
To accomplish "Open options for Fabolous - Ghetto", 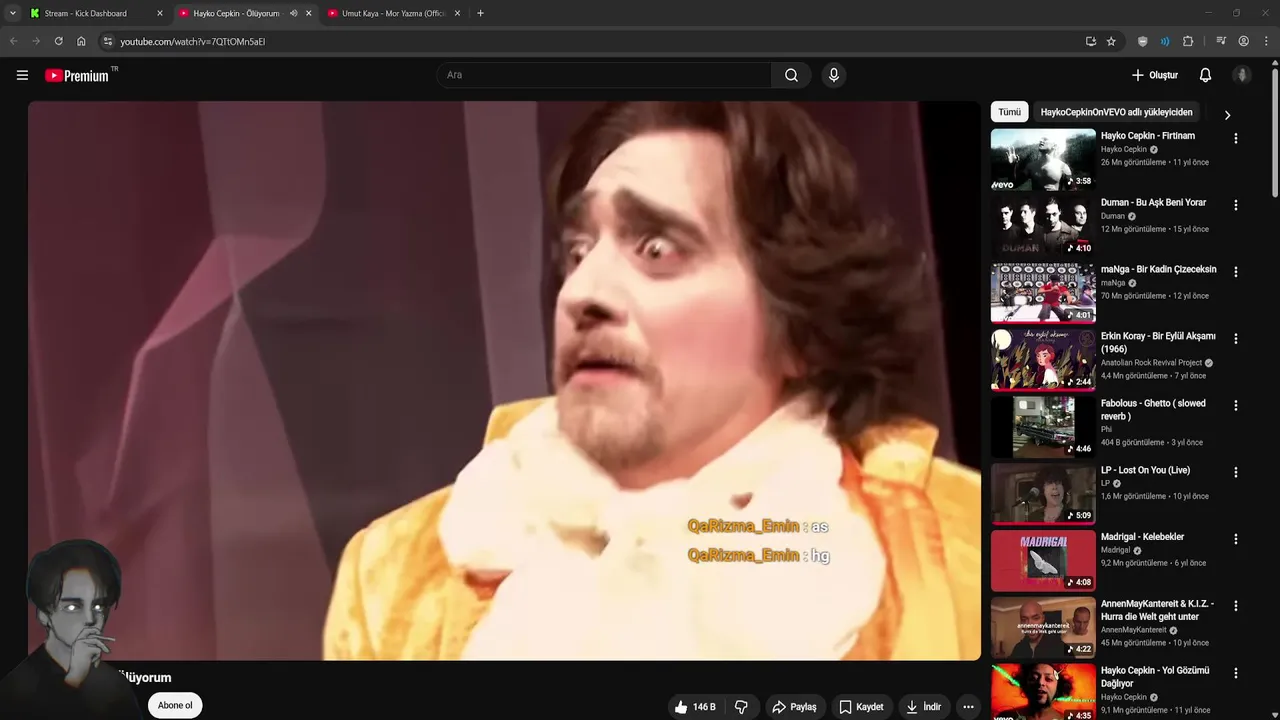I will tap(1236, 406).
